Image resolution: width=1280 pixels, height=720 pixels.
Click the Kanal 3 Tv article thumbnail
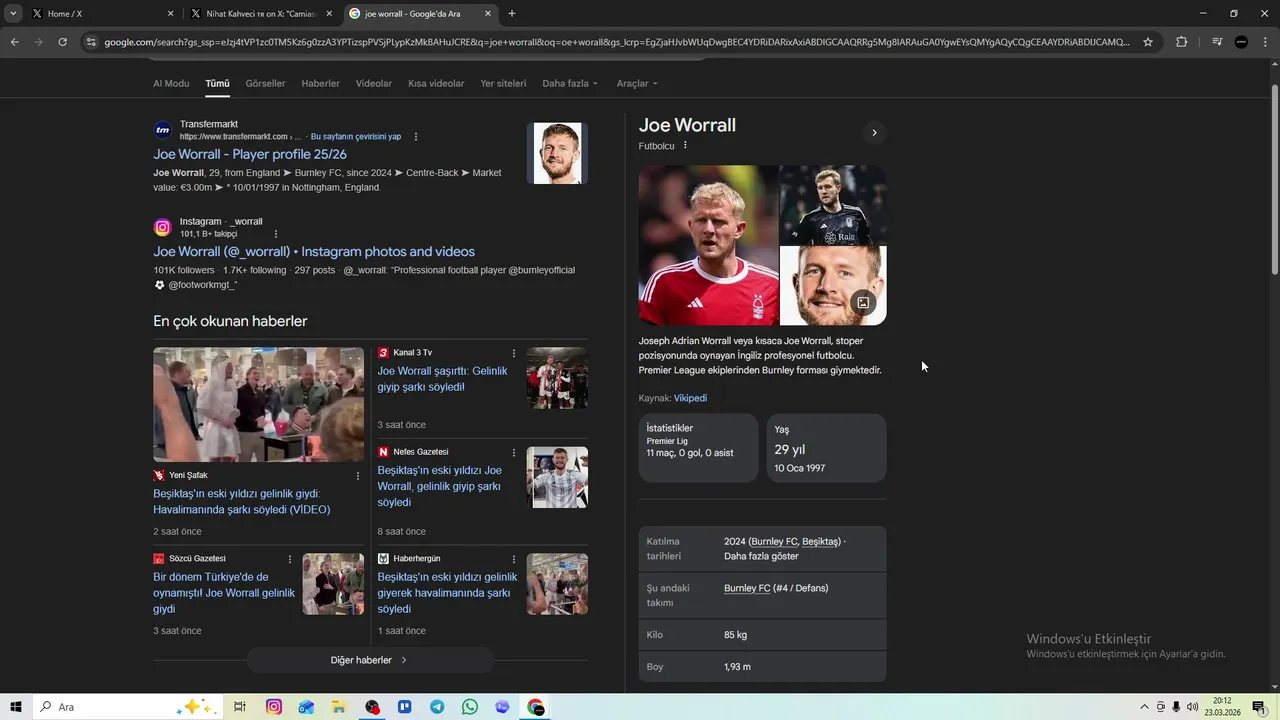(x=557, y=378)
